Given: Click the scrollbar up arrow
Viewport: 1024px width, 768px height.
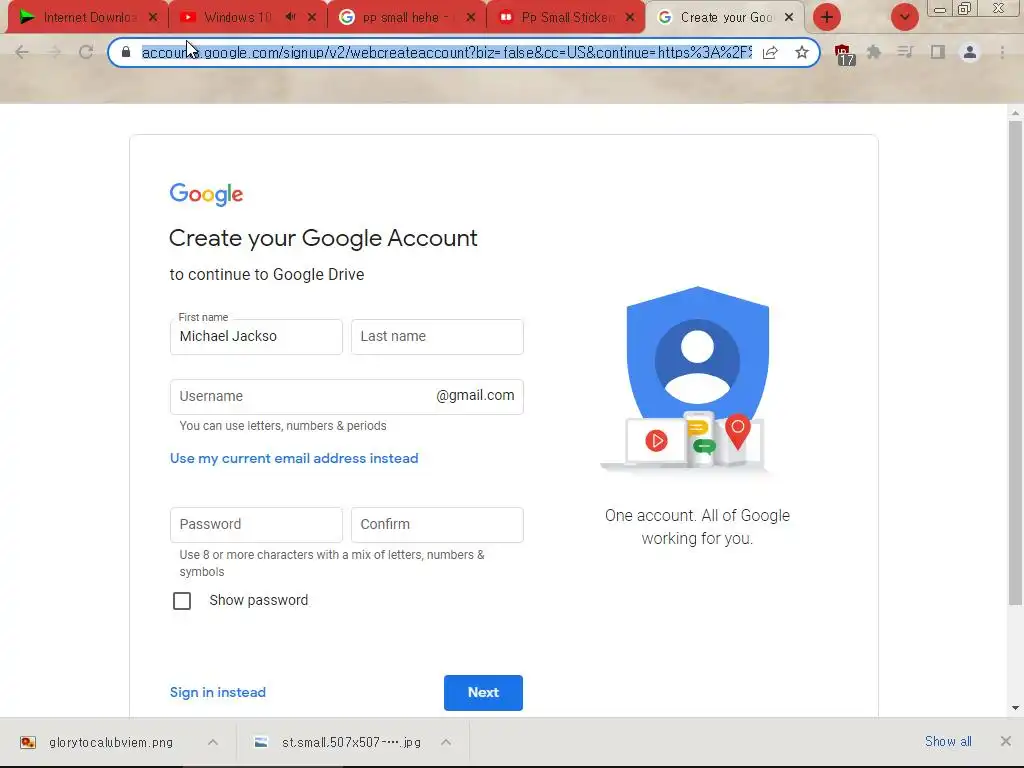Looking at the screenshot, I should click(x=1015, y=113).
